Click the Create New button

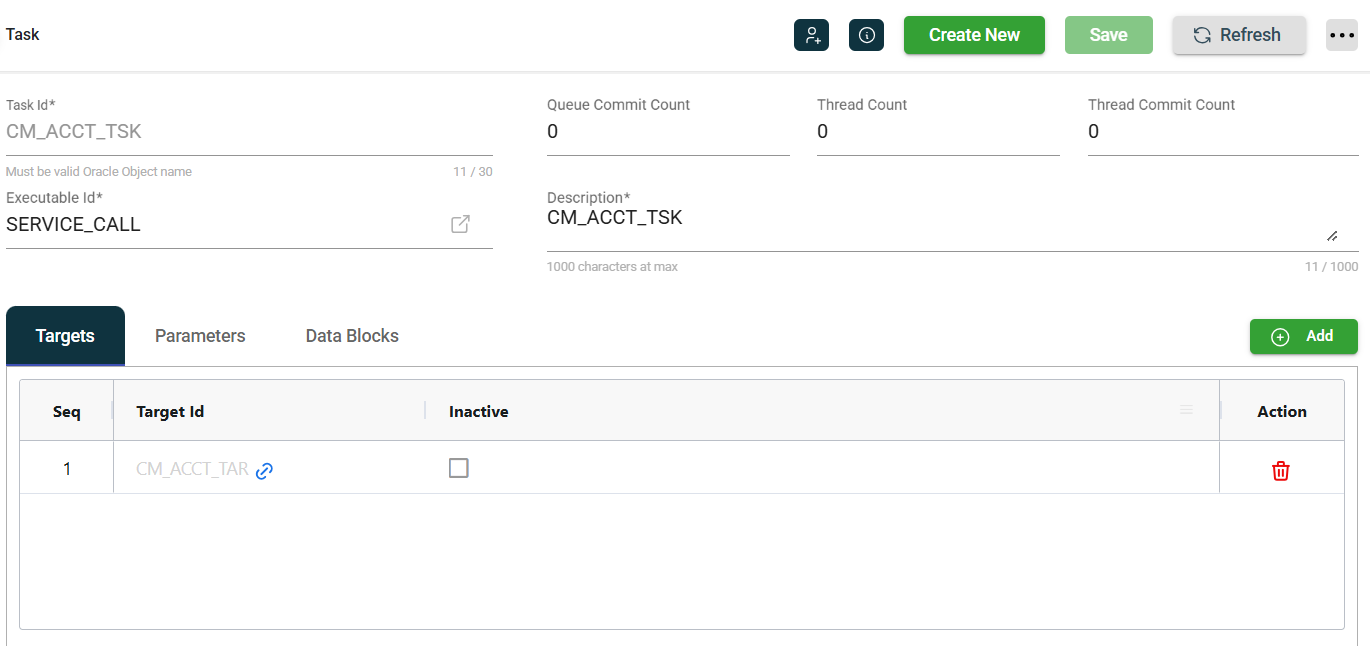pos(974,35)
